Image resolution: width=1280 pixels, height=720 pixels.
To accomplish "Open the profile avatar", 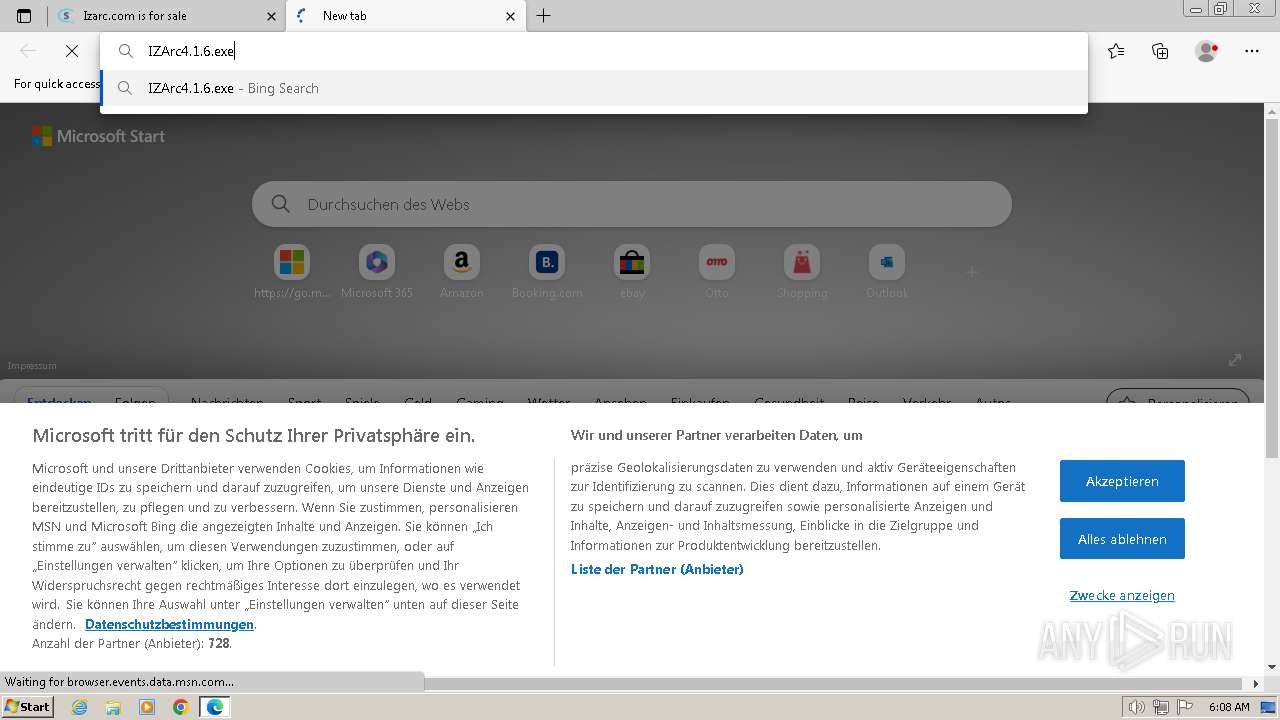I will [1207, 51].
